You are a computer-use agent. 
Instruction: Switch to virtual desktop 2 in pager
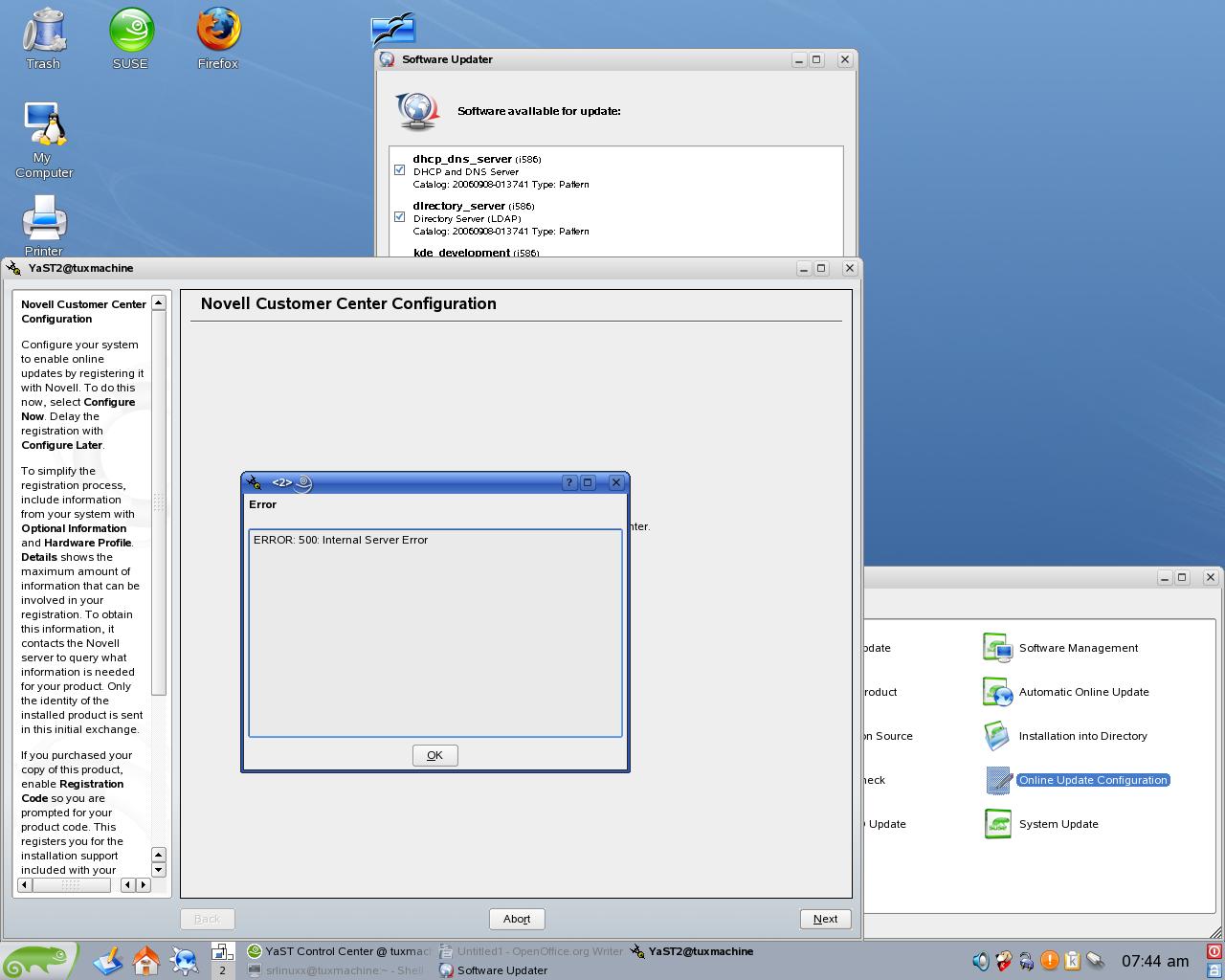[x=222, y=970]
